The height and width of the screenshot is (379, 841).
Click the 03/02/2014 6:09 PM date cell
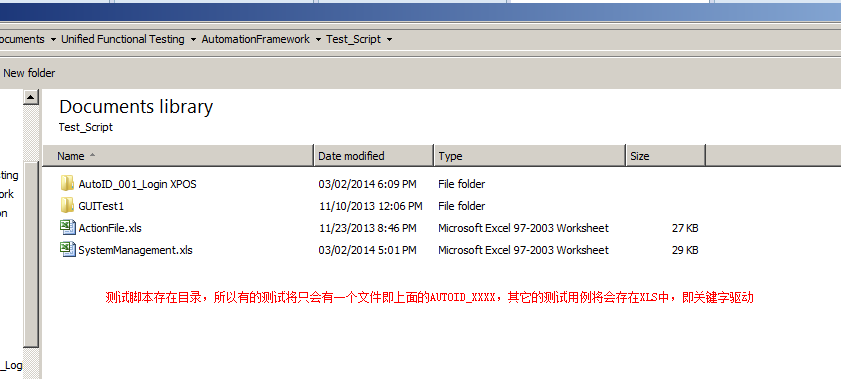pyautogui.click(x=367, y=184)
